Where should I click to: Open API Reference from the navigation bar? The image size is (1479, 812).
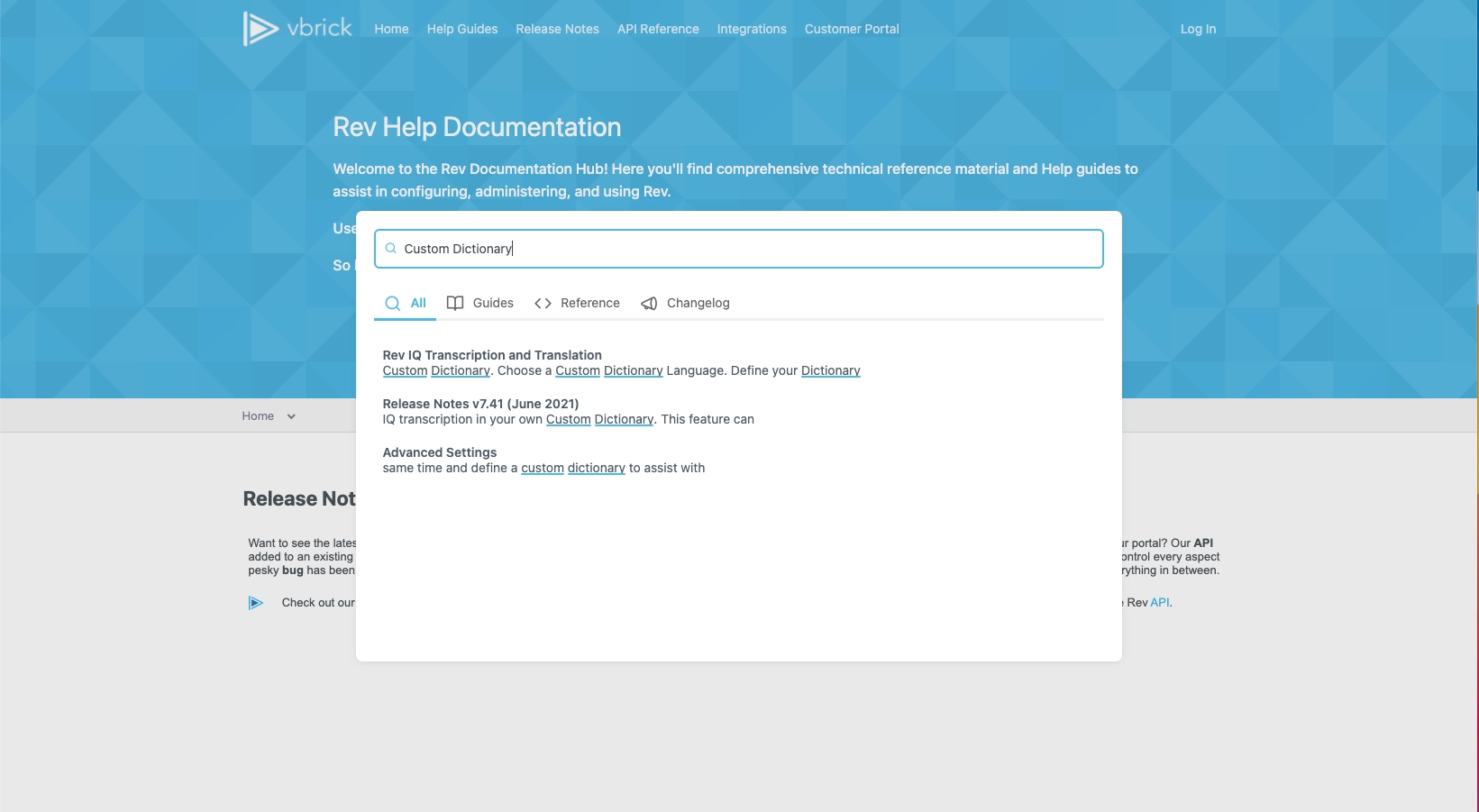[658, 29]
